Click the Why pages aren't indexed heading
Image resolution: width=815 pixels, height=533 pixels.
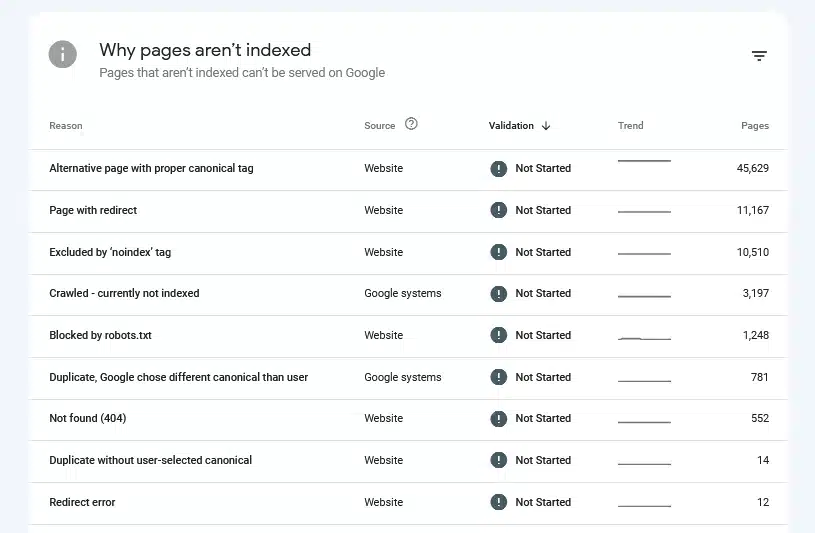[x=205, y=50]
